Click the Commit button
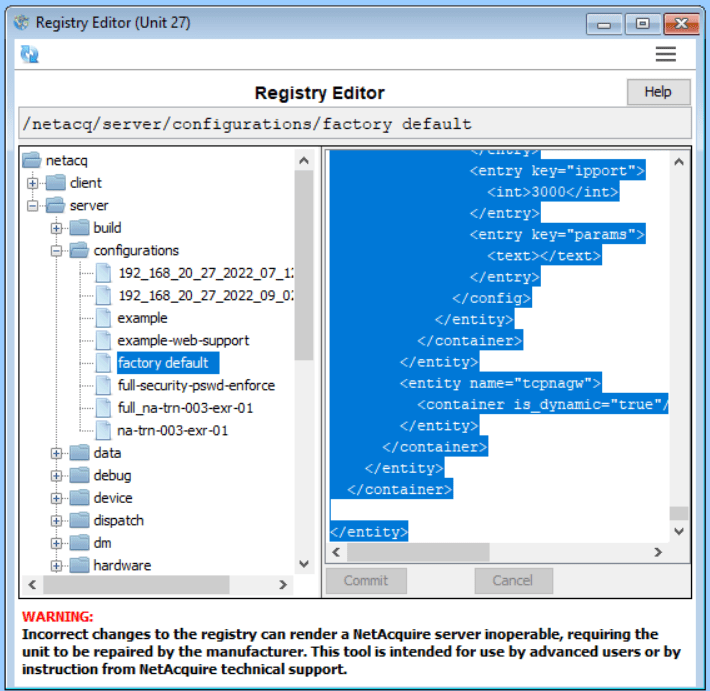Screen dimensions: 710x691 [x=366, y=581]
